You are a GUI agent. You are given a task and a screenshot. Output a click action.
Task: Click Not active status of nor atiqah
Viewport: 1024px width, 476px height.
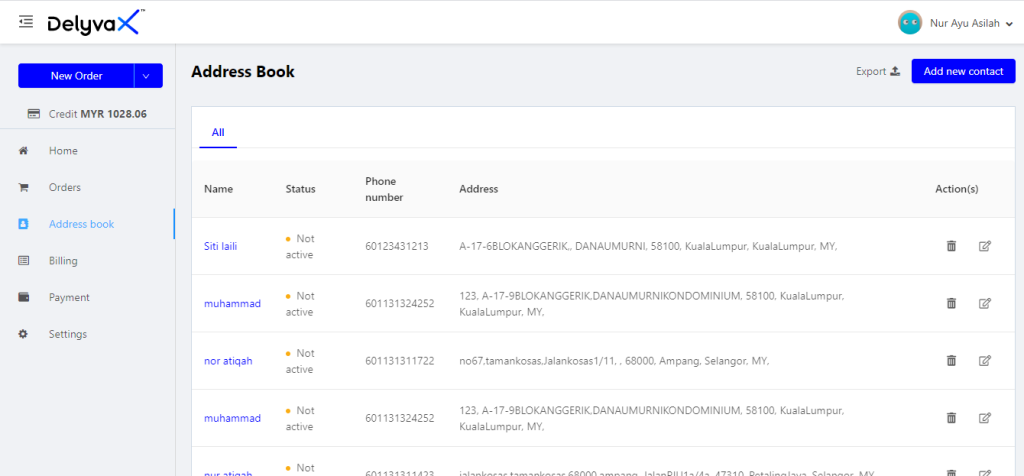coord(300,361)
